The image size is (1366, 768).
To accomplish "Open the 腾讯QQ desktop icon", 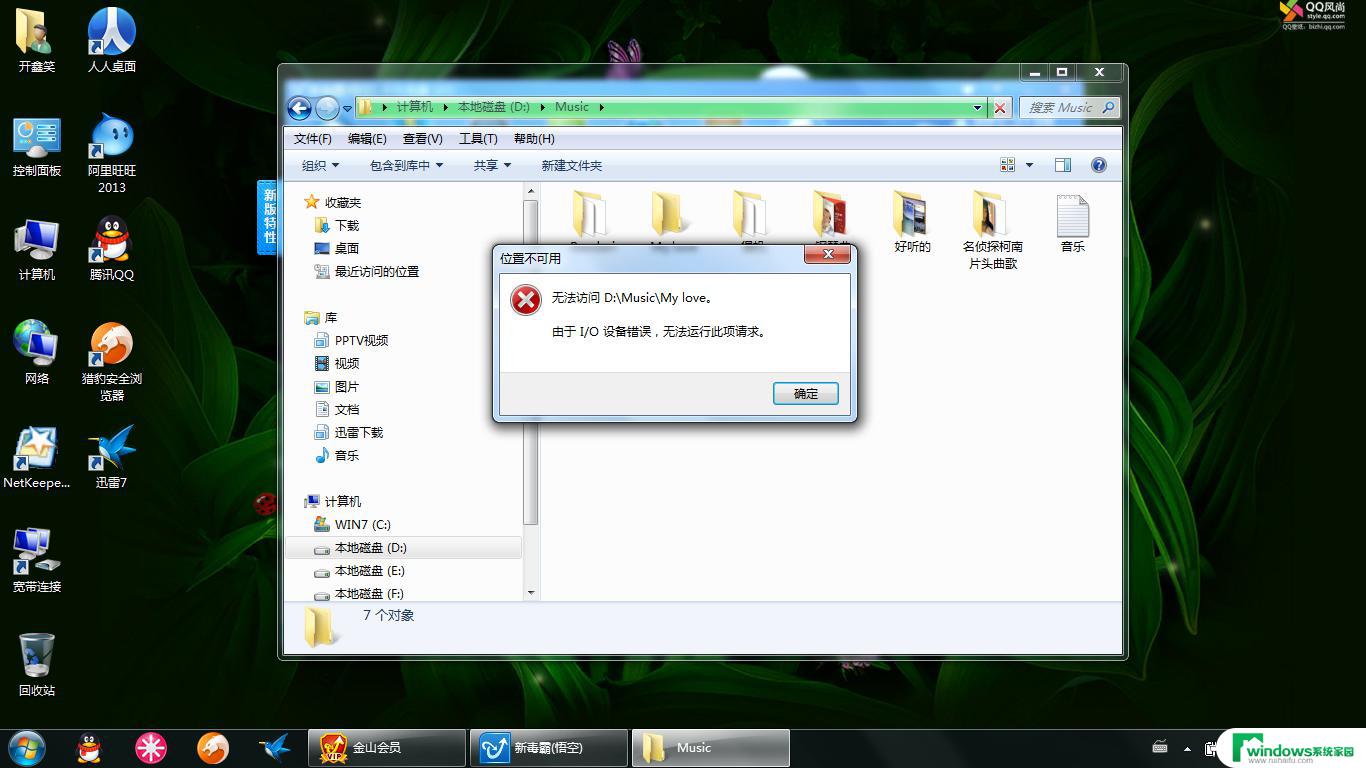I will pos(112,248).
